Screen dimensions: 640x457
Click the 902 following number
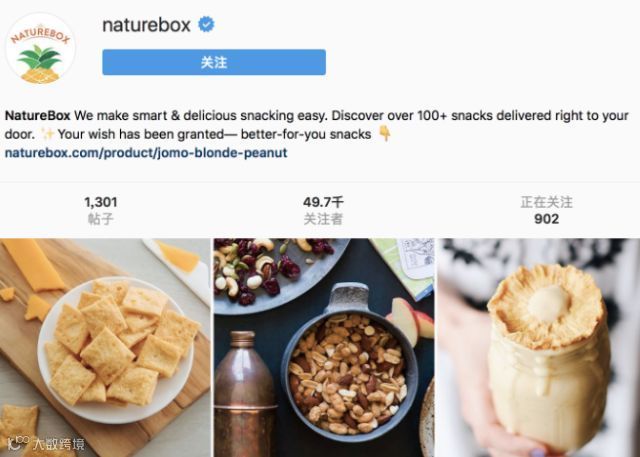pos(547,219)
